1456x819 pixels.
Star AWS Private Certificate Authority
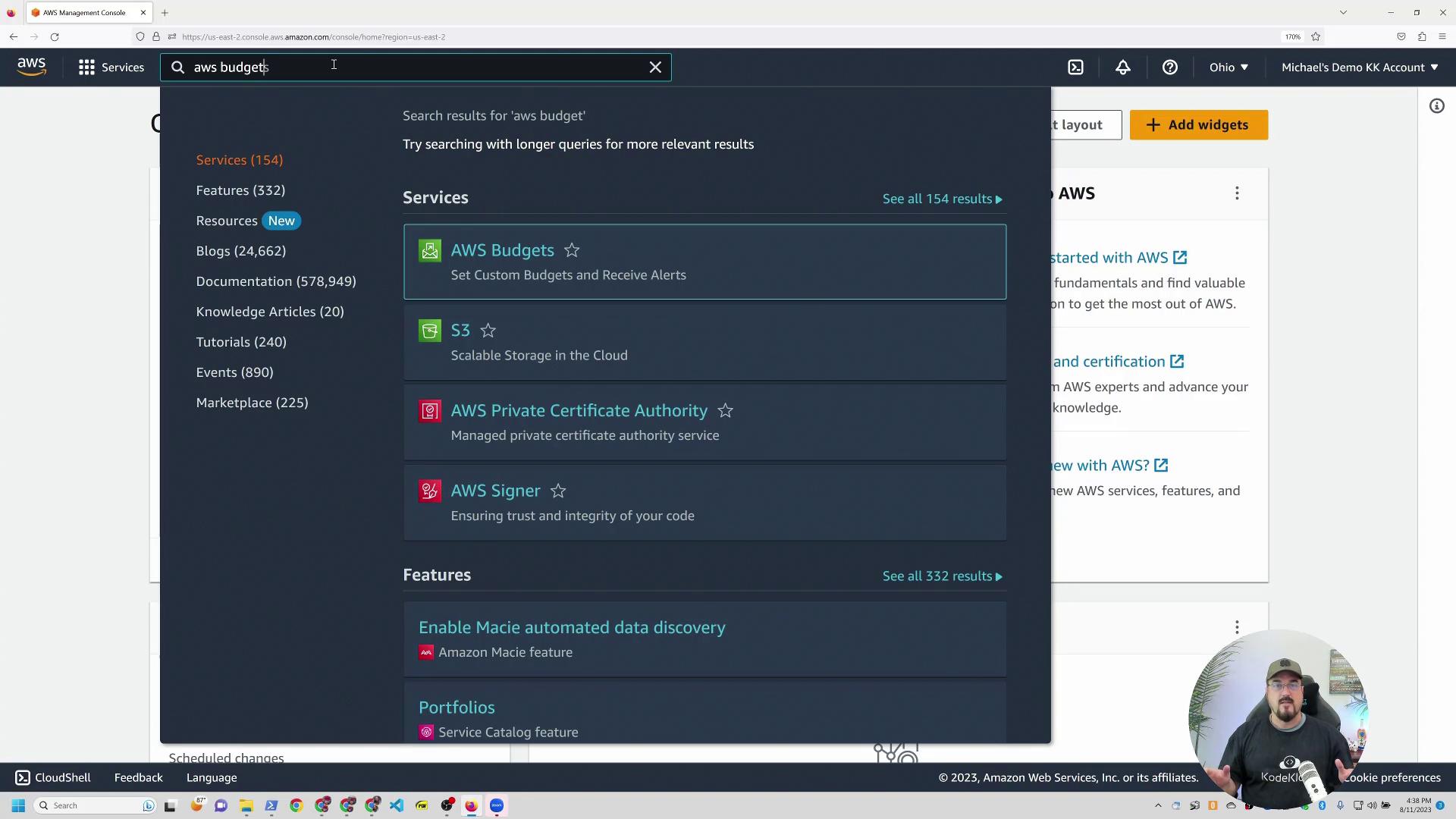pos(725,411)
